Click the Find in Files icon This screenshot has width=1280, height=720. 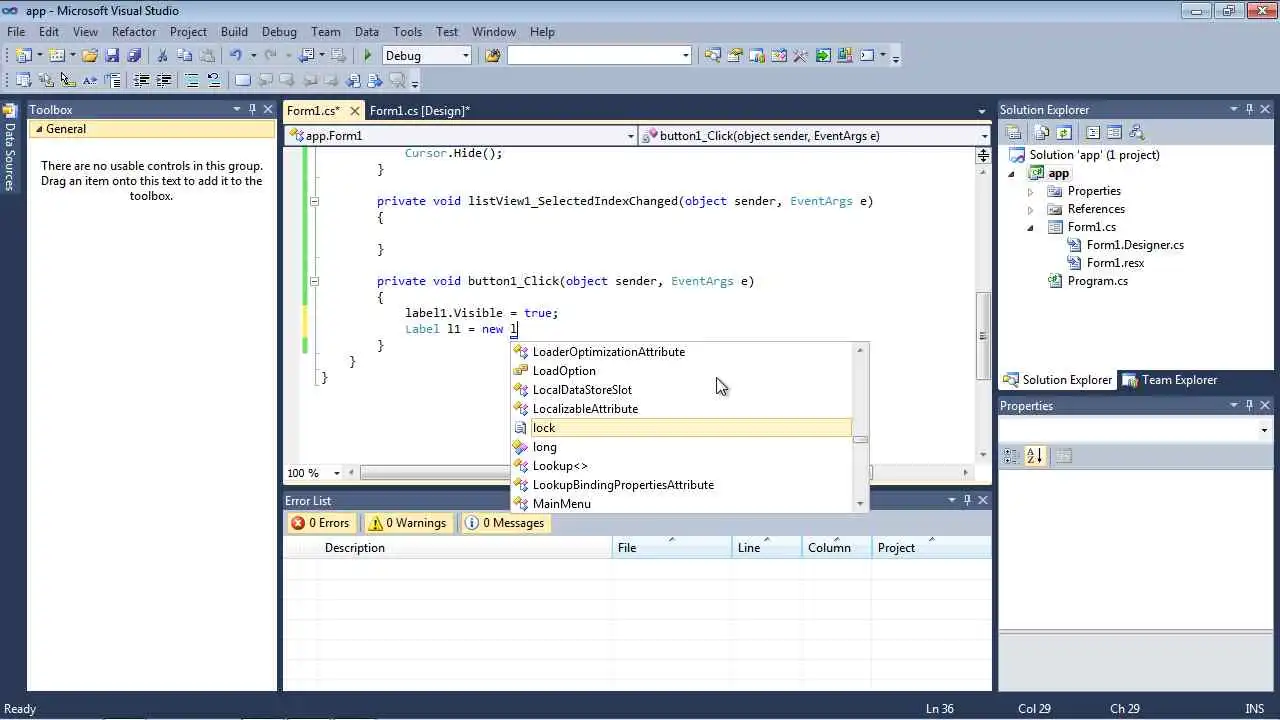492,56
